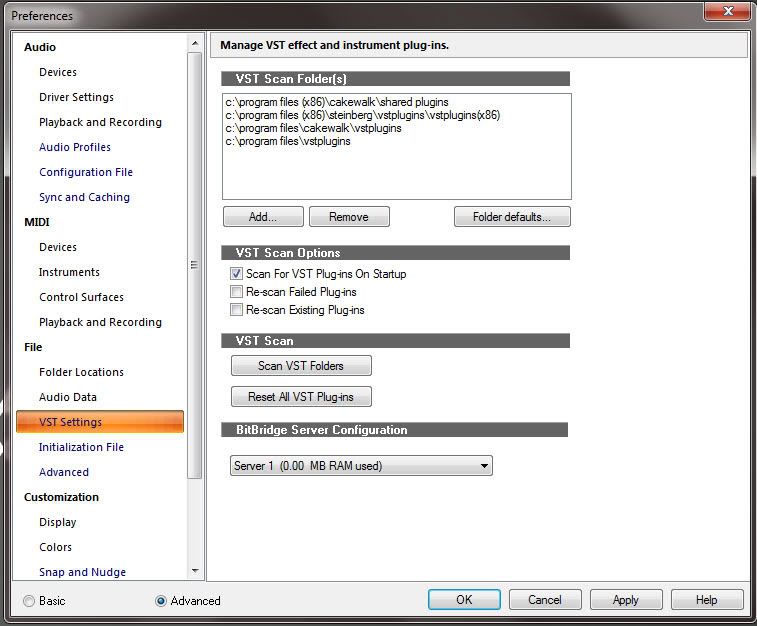Select the Advanced radio button
Image resolution: width=757 pixels, height=626 pixels.
(161, 601)
